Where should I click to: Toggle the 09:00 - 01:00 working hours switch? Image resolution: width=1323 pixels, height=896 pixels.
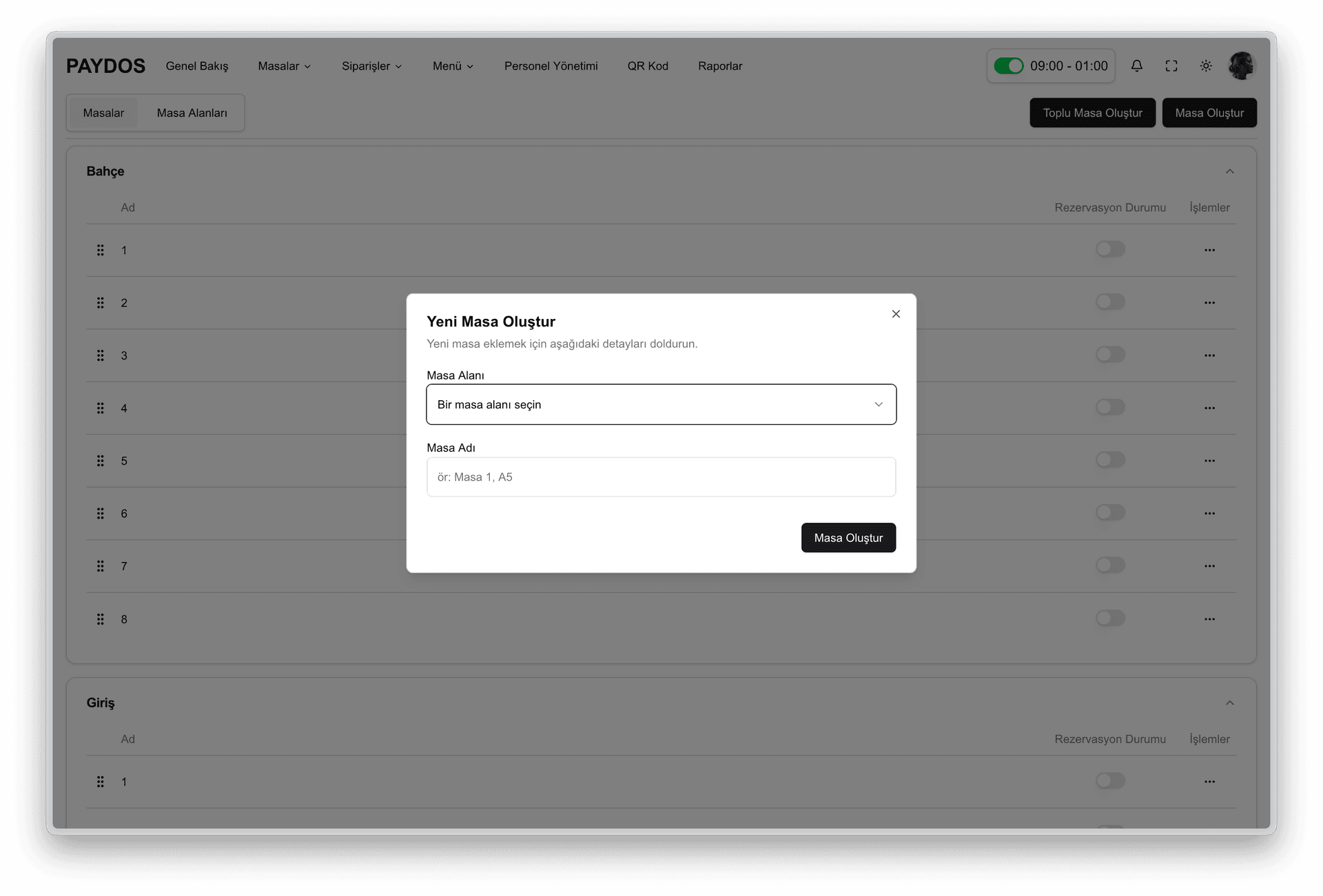pyautogui.click(x=1008, y=66)
